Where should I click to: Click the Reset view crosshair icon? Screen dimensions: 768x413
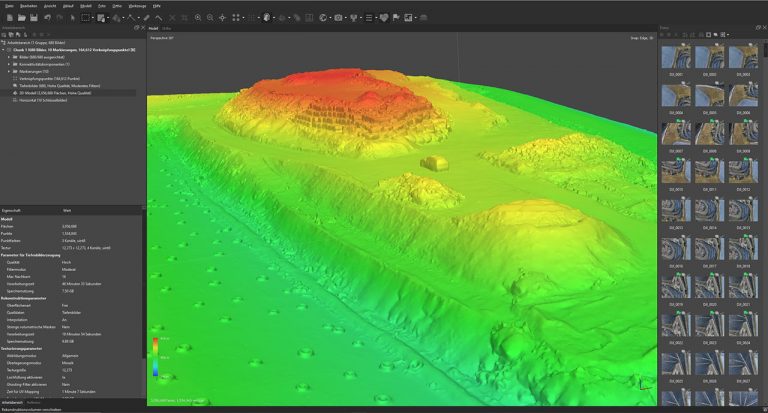(x=223, y=18)
